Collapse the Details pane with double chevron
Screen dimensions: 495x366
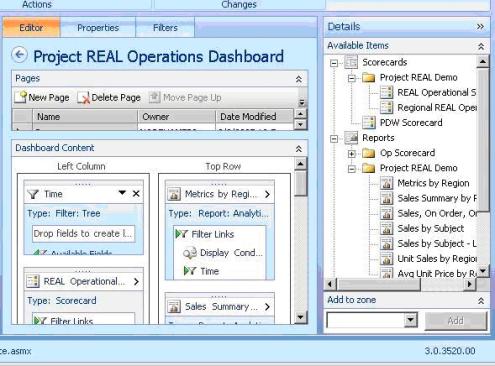pyautogui.click(x=480, y=26)
